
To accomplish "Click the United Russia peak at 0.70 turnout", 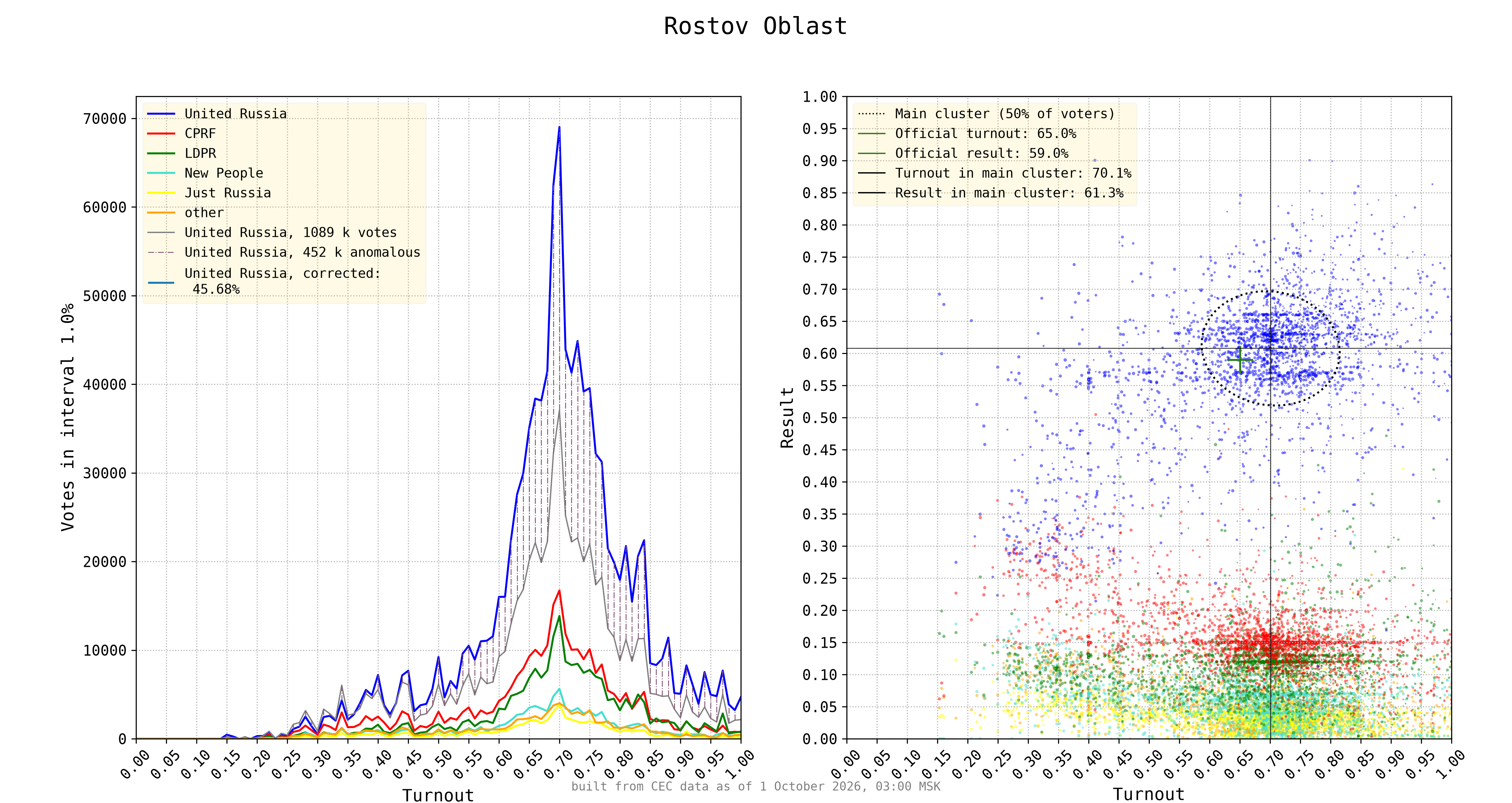I will (559, 127).
